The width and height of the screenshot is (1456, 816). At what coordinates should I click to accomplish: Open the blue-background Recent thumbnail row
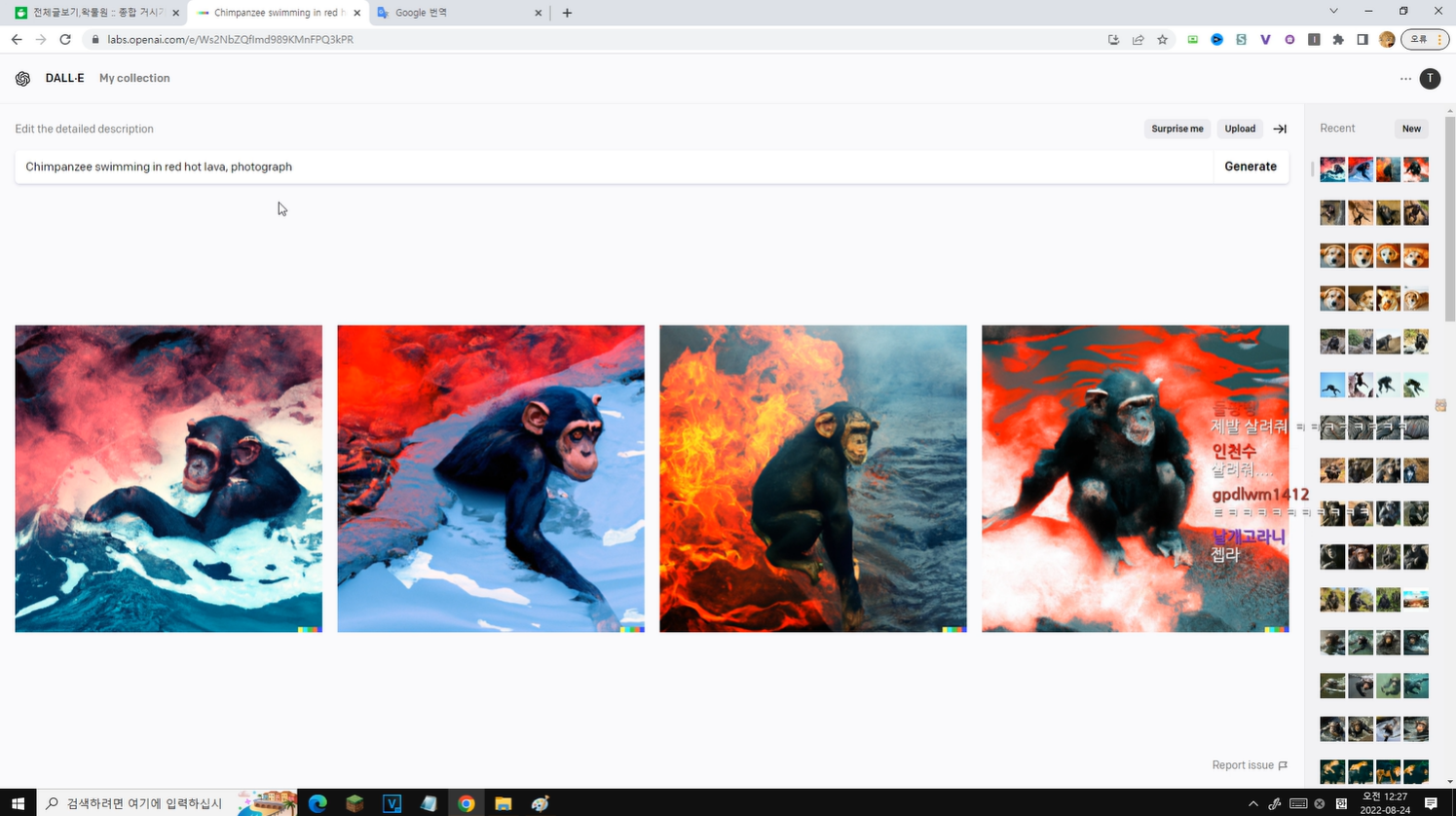1374,385
